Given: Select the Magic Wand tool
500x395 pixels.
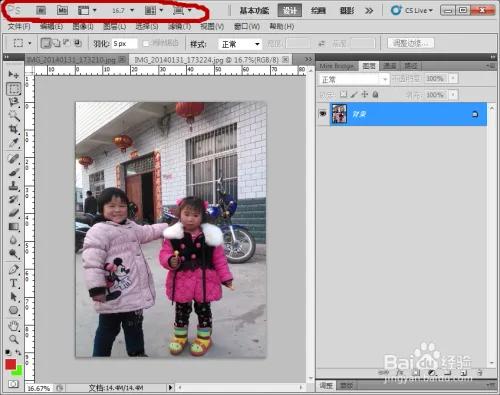Looking at the screenshot, I should (x=13, y=116).
